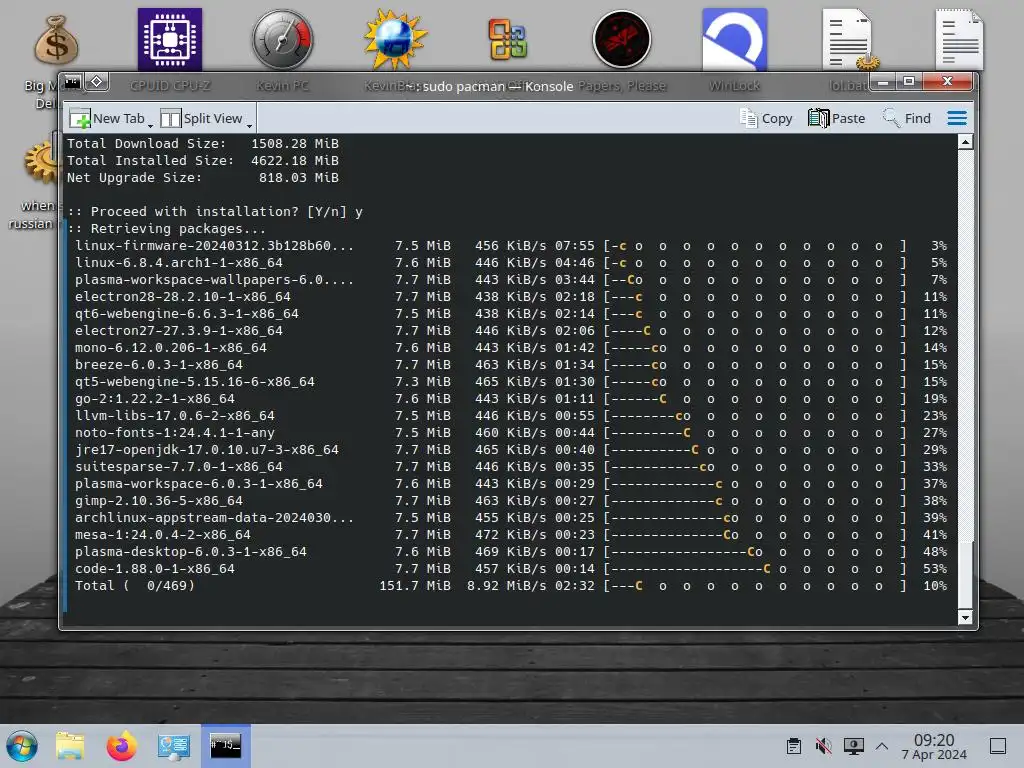Click the muted volume tray icon

click(824, 746)
